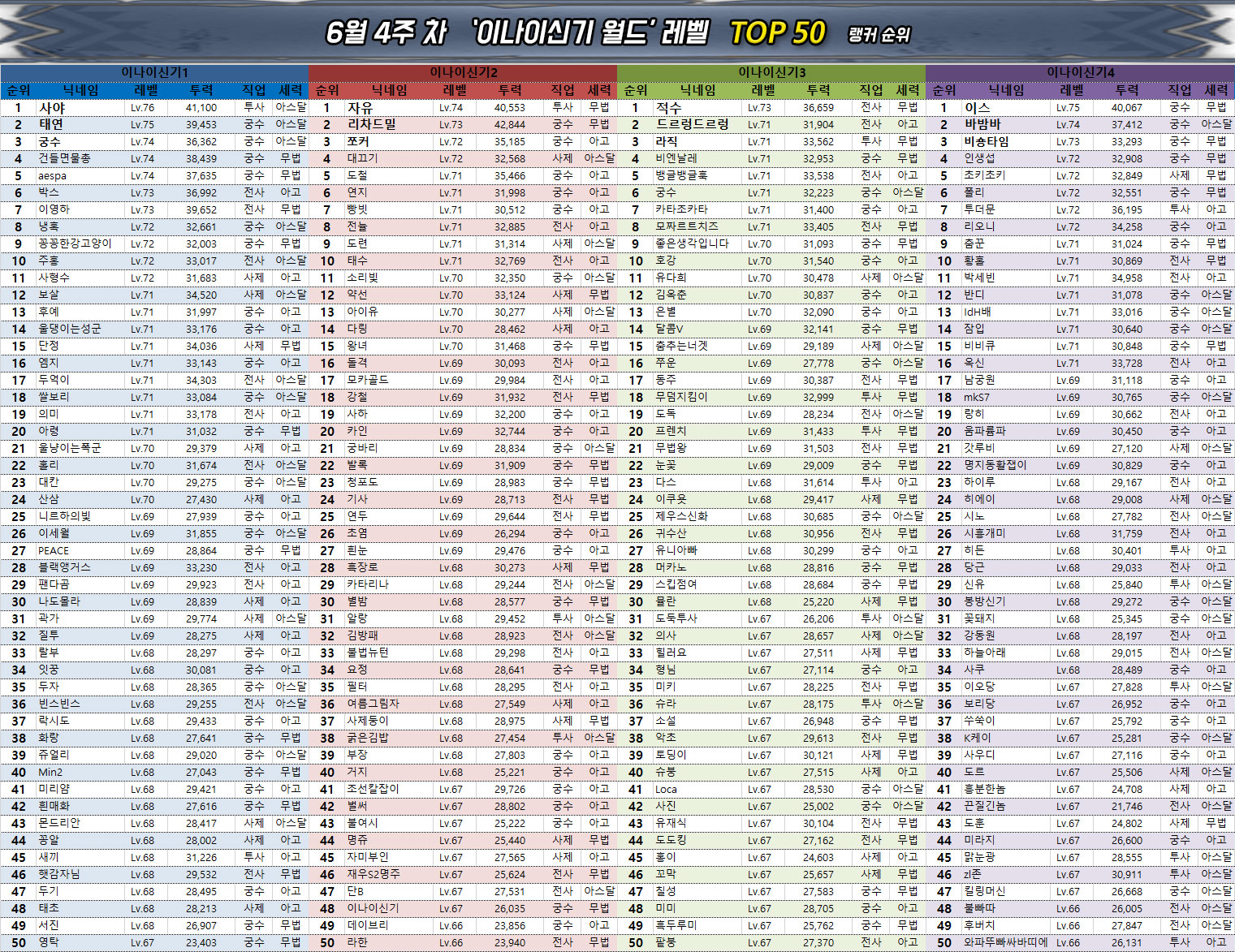Select the Loca nickname in 이나이신기3
Image resolution: width=1235 pixels, height=952 pixels.
(666, 789)
